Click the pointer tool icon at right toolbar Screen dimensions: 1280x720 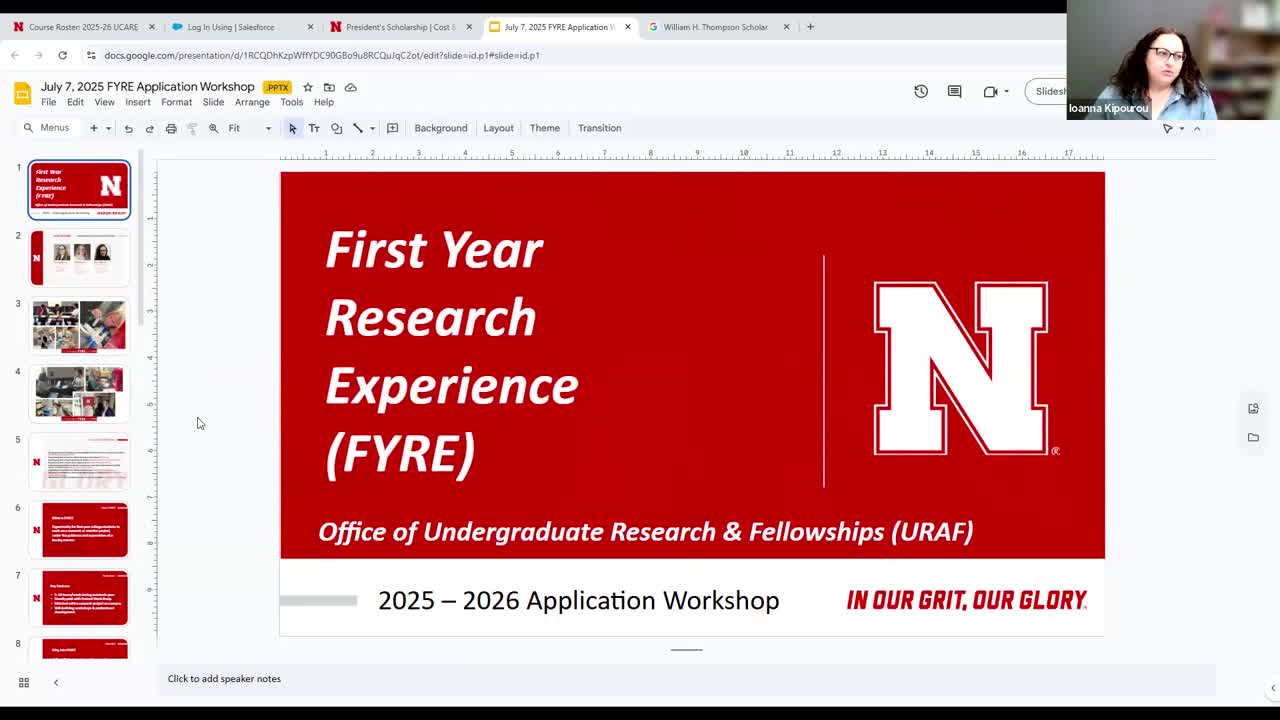click(1167, 128)
